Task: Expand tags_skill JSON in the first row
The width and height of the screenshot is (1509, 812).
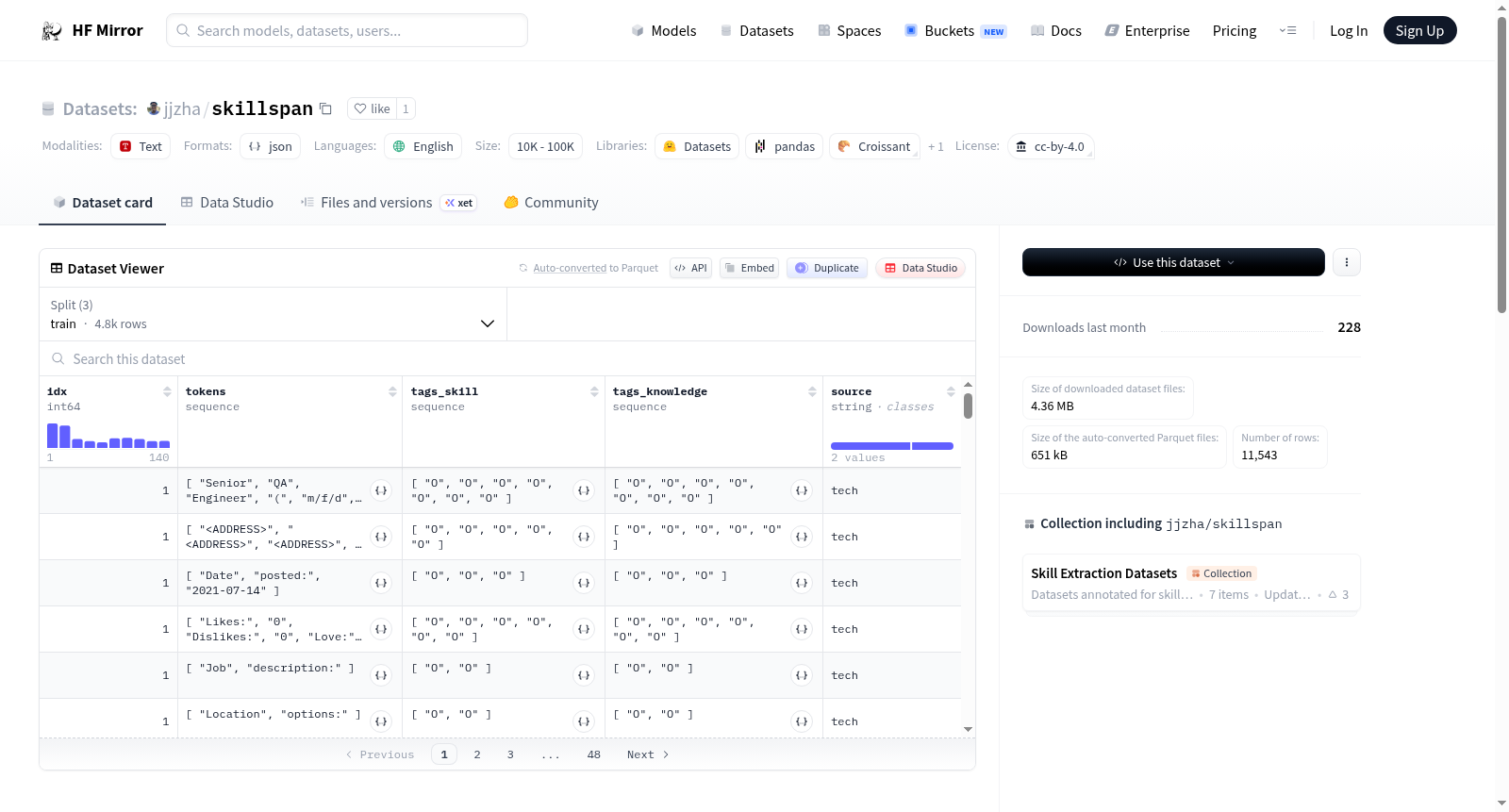Action: click(584, 490)
